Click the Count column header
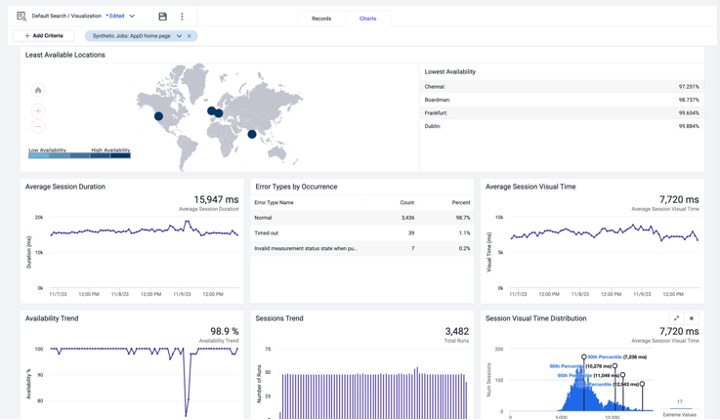The height and width of the screenshot is (420, 720). click(x=407, y=202)
